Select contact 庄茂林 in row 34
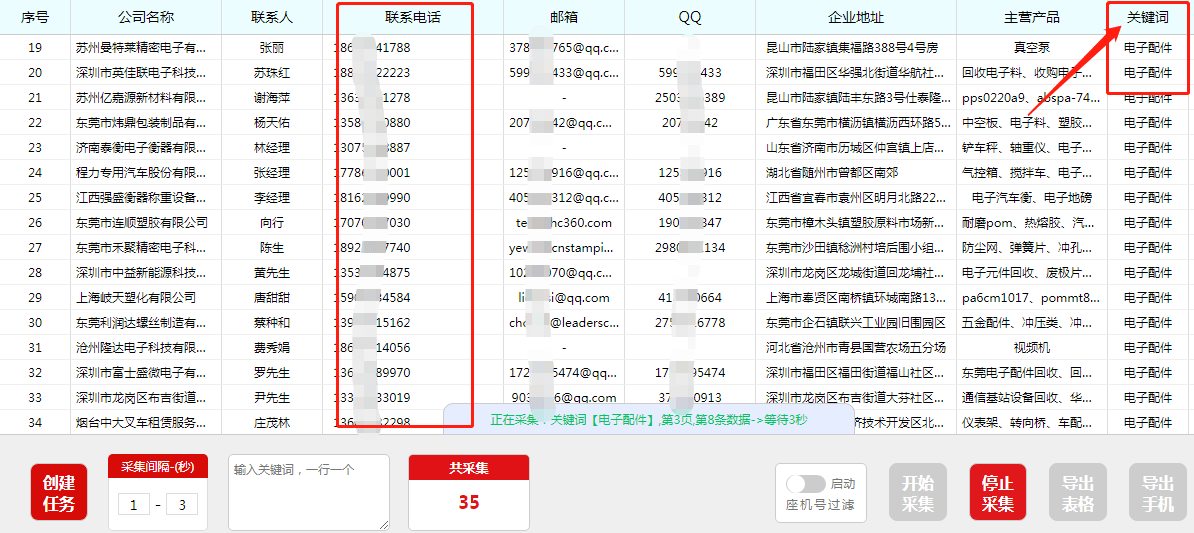This screenshot has height=533, width=1194. (x=272, y=423)
